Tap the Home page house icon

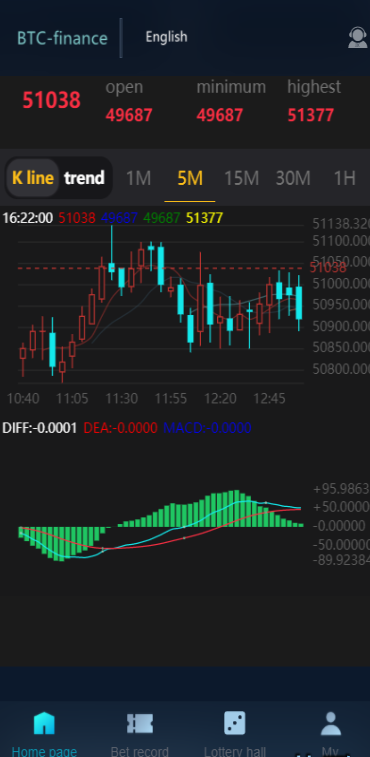point(44,723)
